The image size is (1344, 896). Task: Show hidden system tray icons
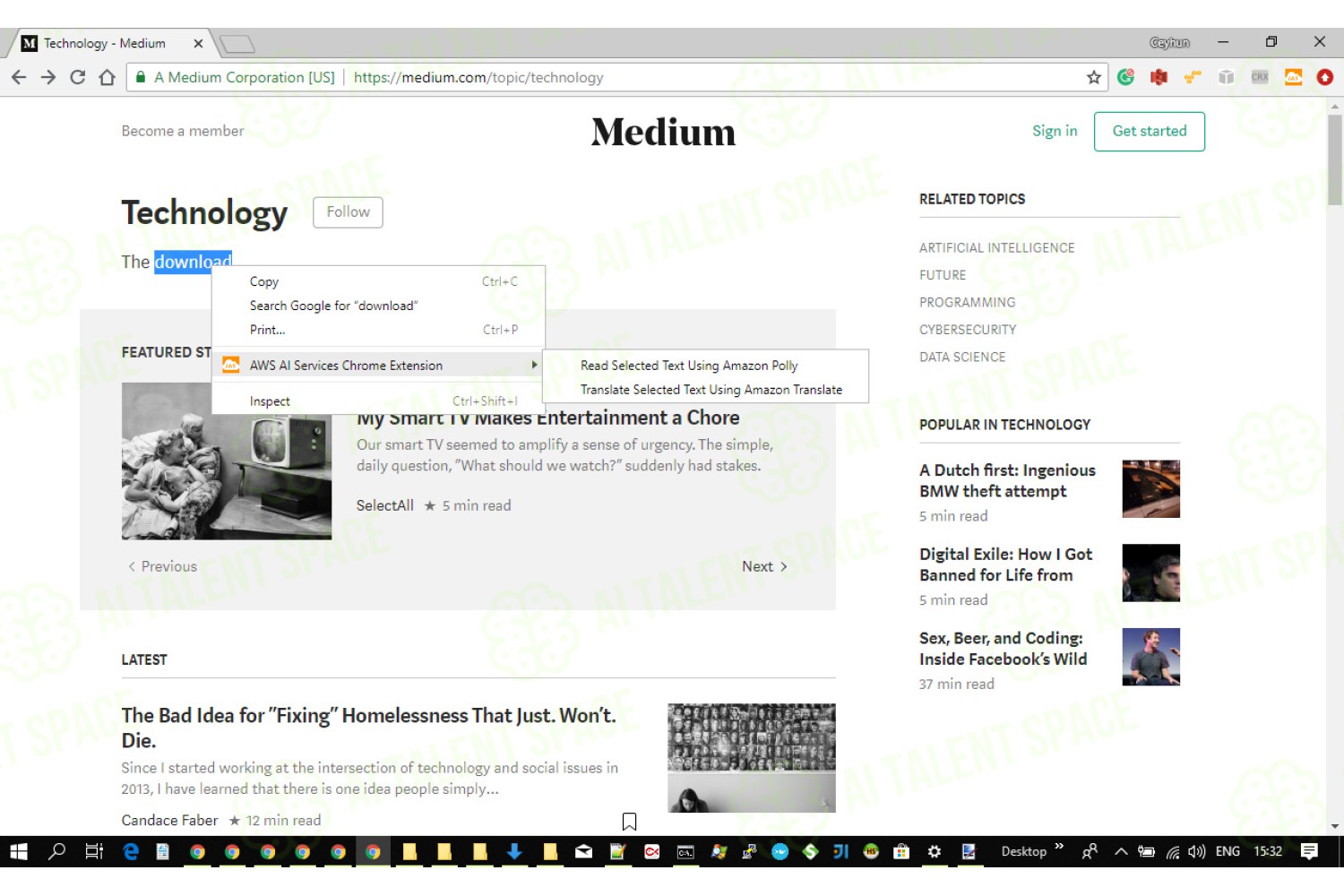[x=1121, y=851]
